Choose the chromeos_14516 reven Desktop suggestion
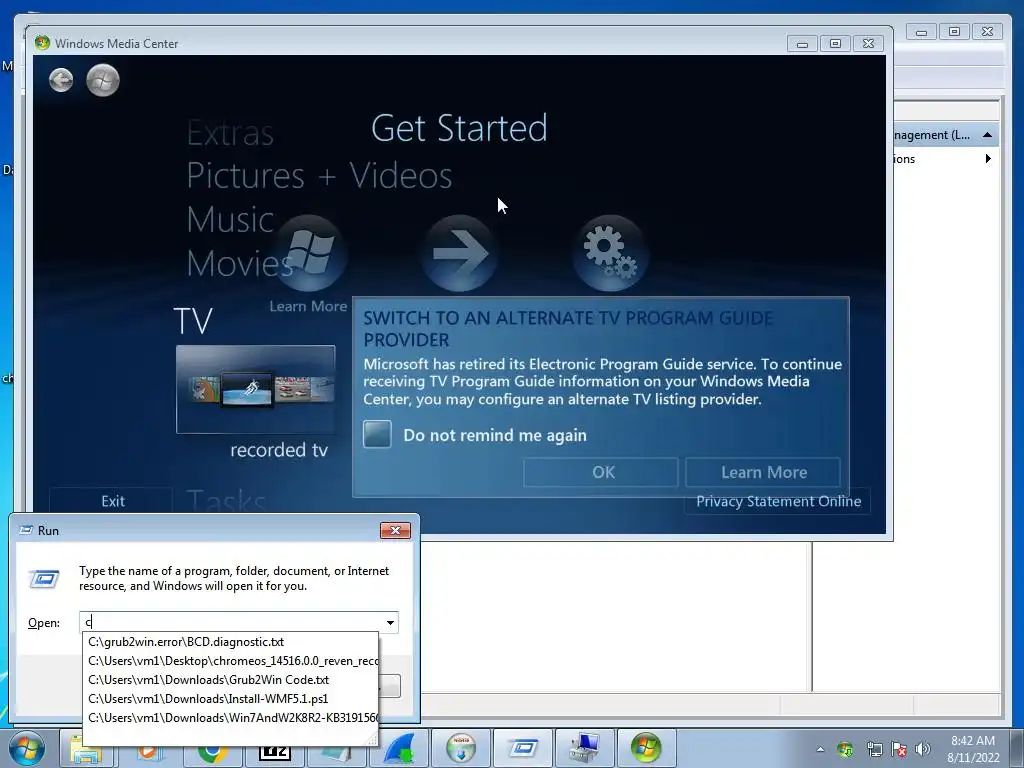Screen dimensions: 1024x768 (x=231, y=661)
